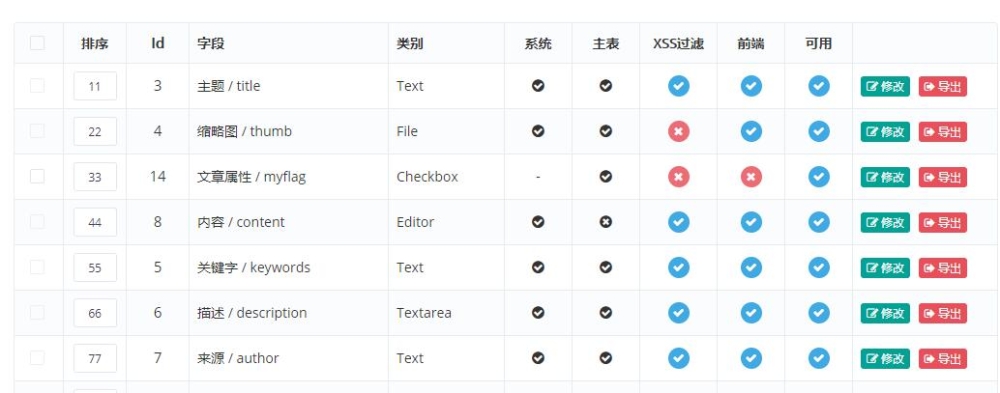Click 主表 check icon for keywords row
Viewport: 1000px width, 393px height.
click(606, 267)
